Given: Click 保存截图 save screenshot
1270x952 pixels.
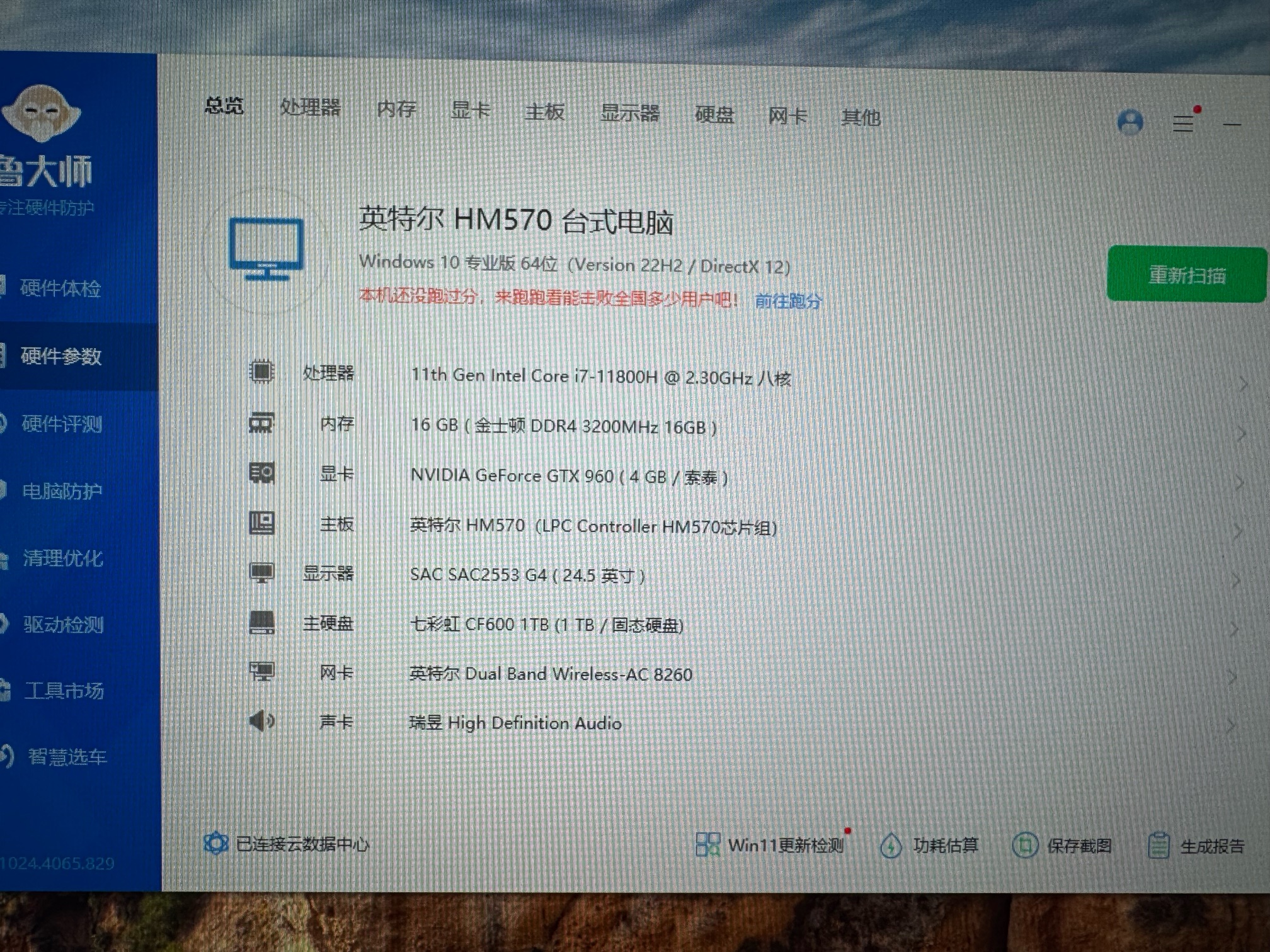Looking at the screenshot, I should (1079, 846).
